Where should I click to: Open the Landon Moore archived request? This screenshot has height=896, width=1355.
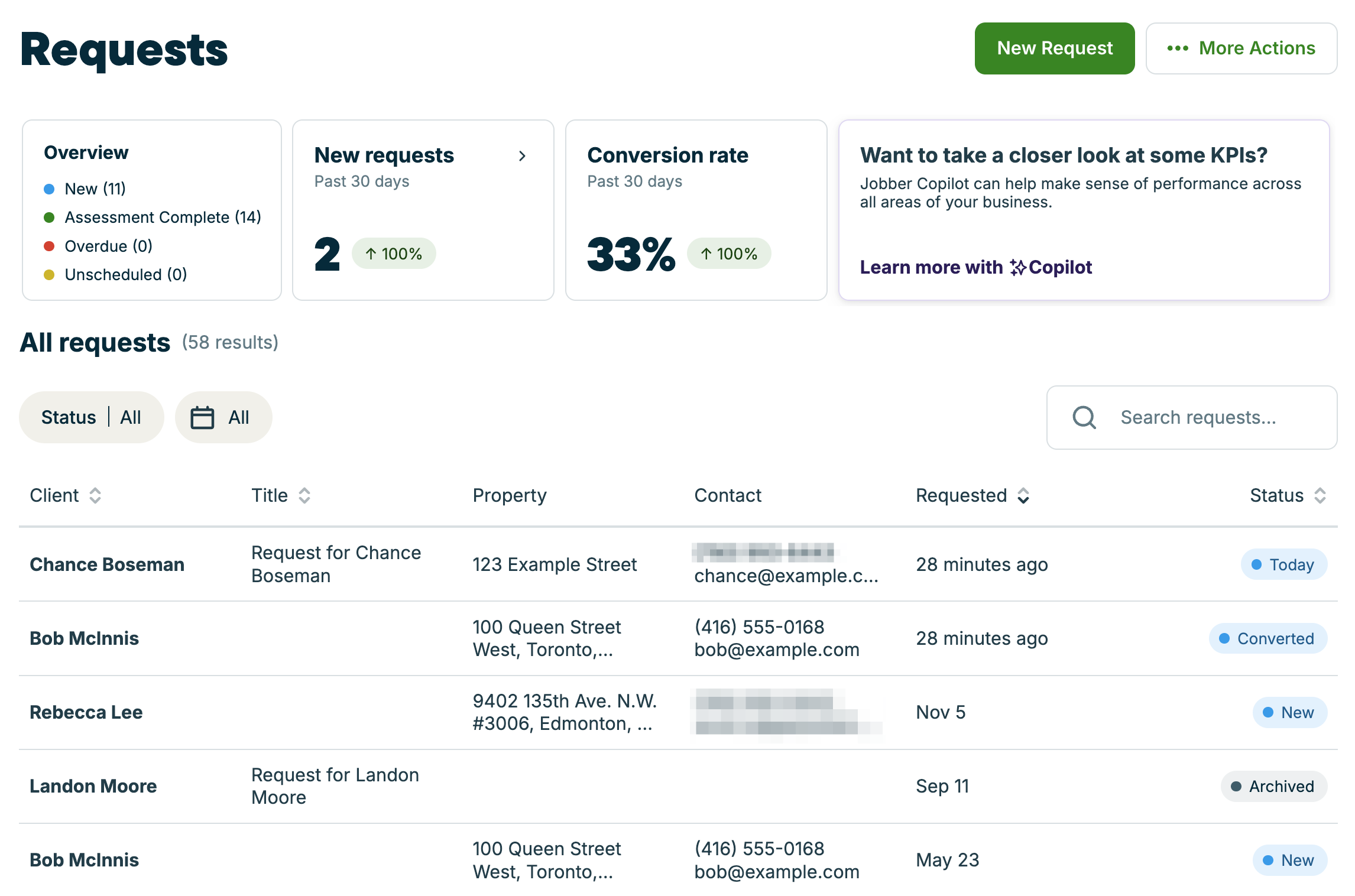93,786
